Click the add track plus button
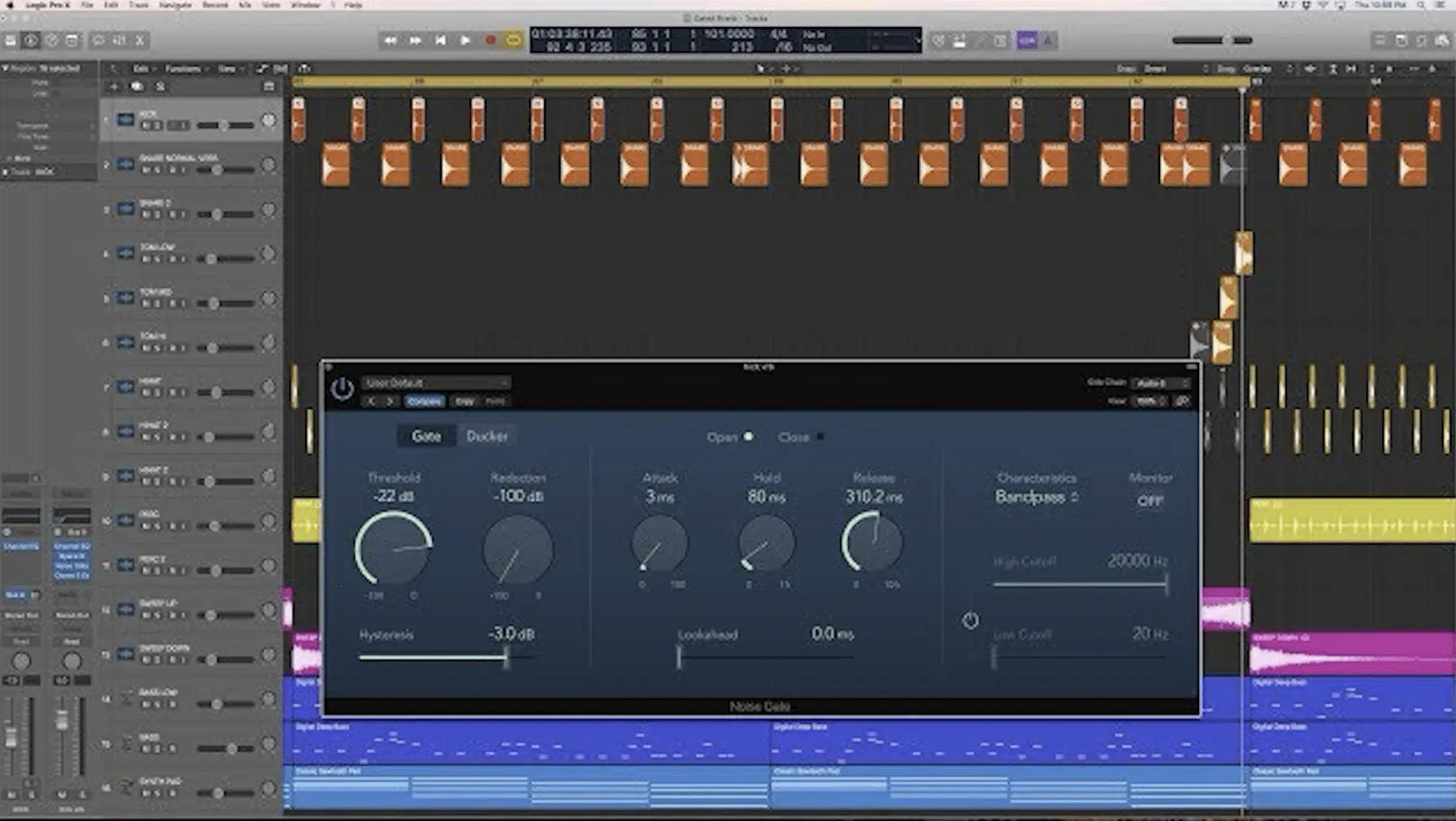The image size is (1456, 821). [x=114, y=86]
